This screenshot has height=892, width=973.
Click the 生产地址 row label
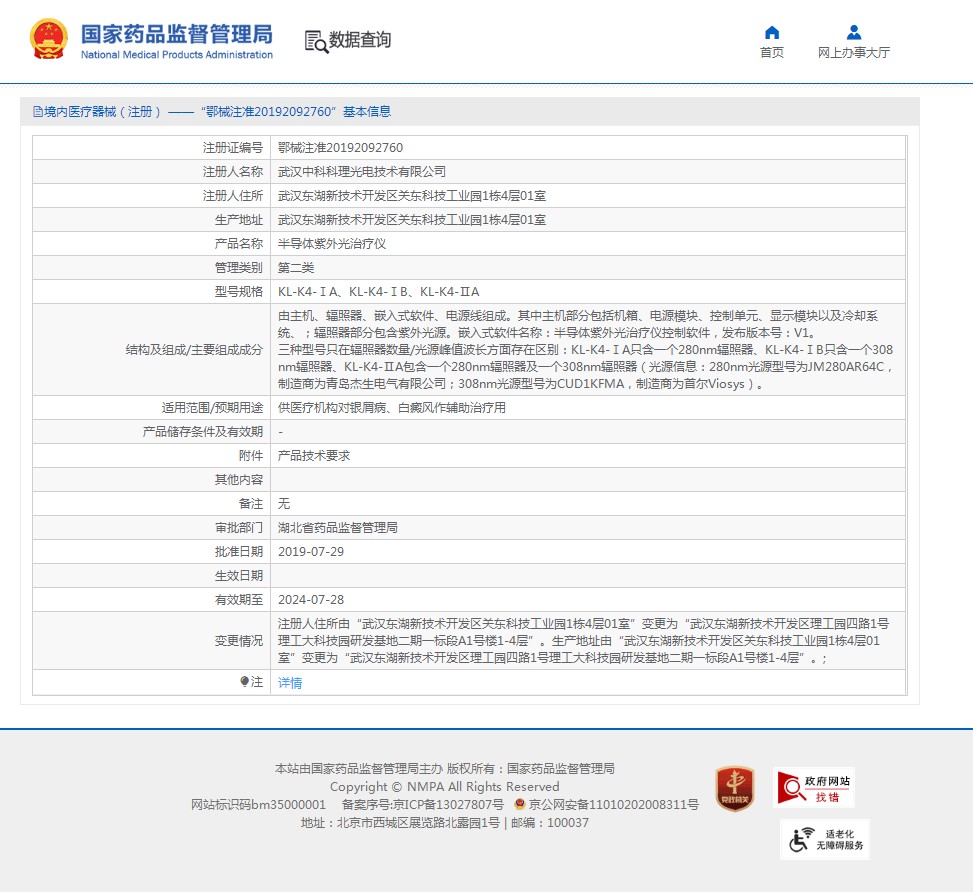[x=239, y=220]
